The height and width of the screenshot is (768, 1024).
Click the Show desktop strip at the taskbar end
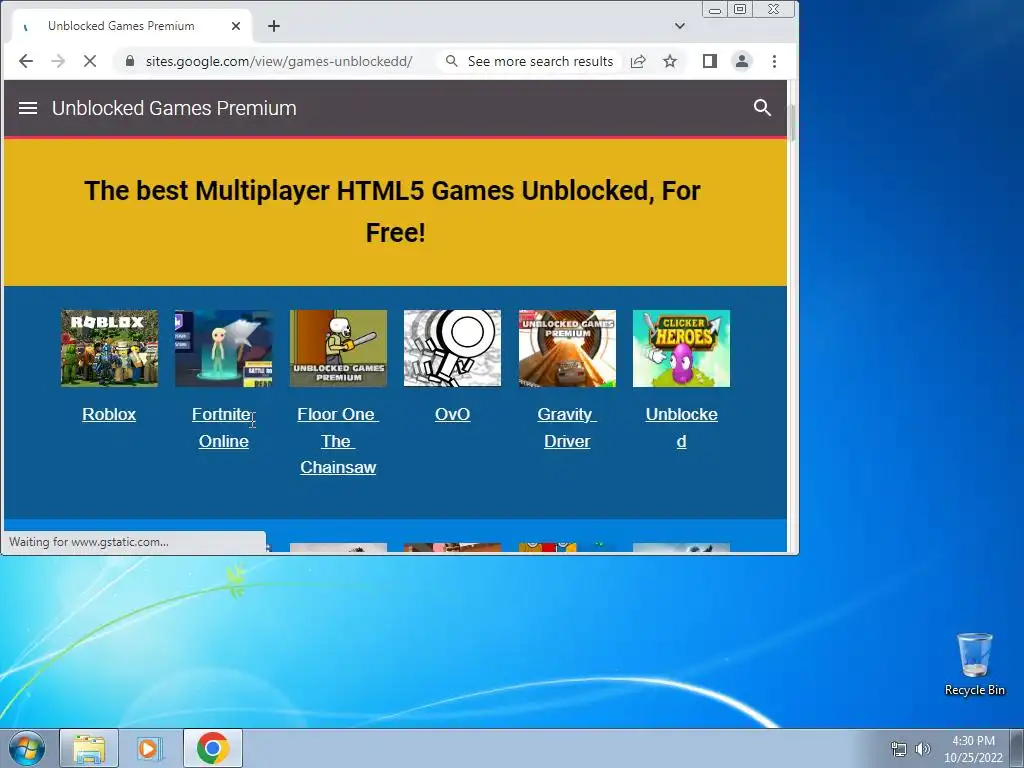(1017, 748)
